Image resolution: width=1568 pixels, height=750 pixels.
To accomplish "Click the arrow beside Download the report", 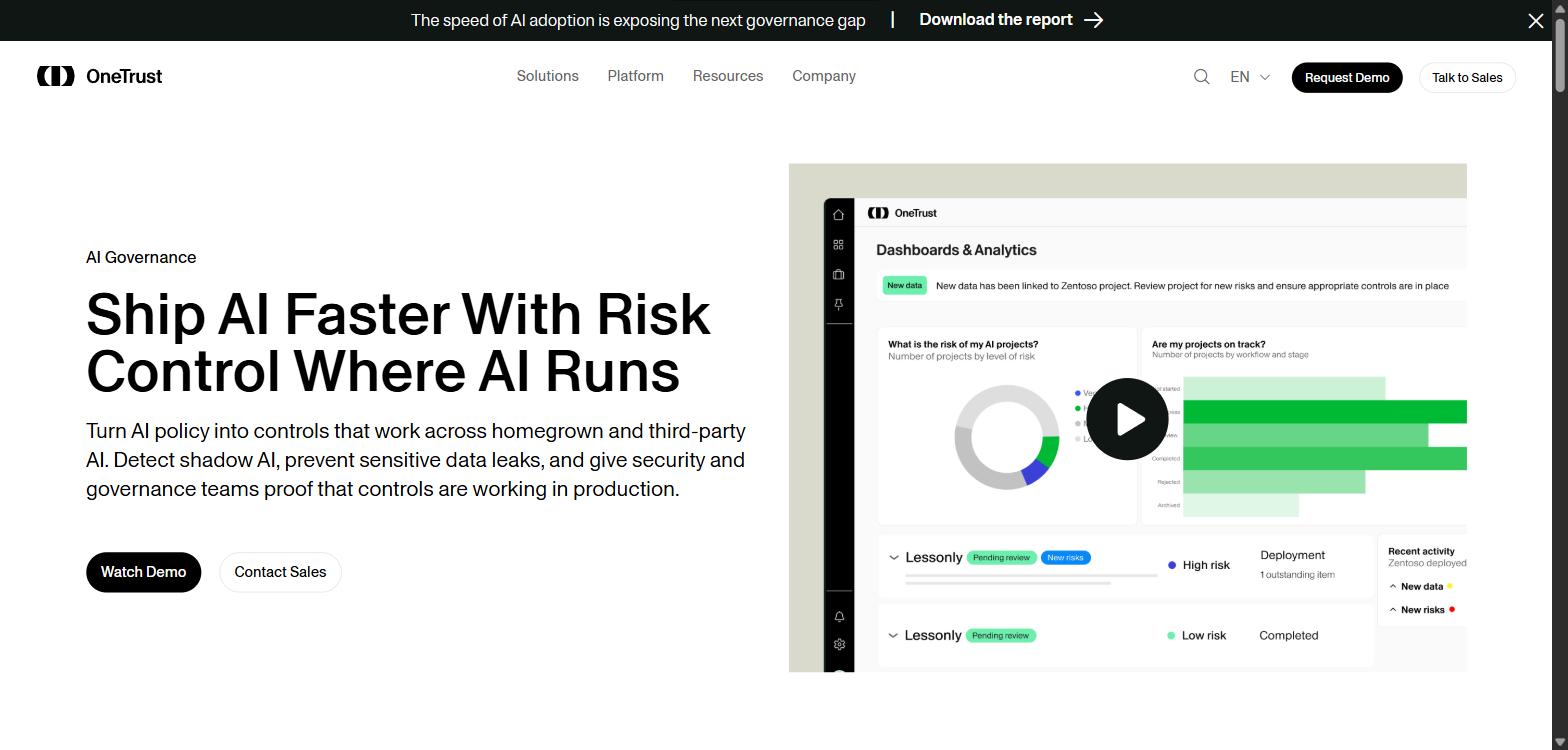I will click(1094, 20).
